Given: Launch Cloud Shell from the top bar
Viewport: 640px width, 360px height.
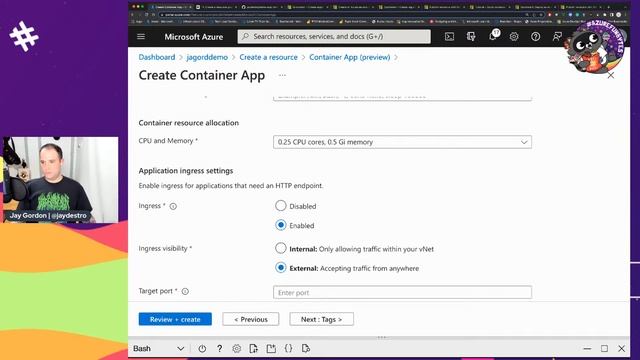Looking at the screenshot, I should pos(449,36).
